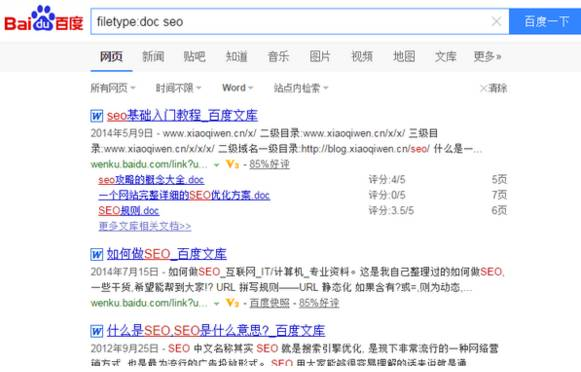
Task: Click 更多文库相关文档>> link
Action: coord(145,226)
